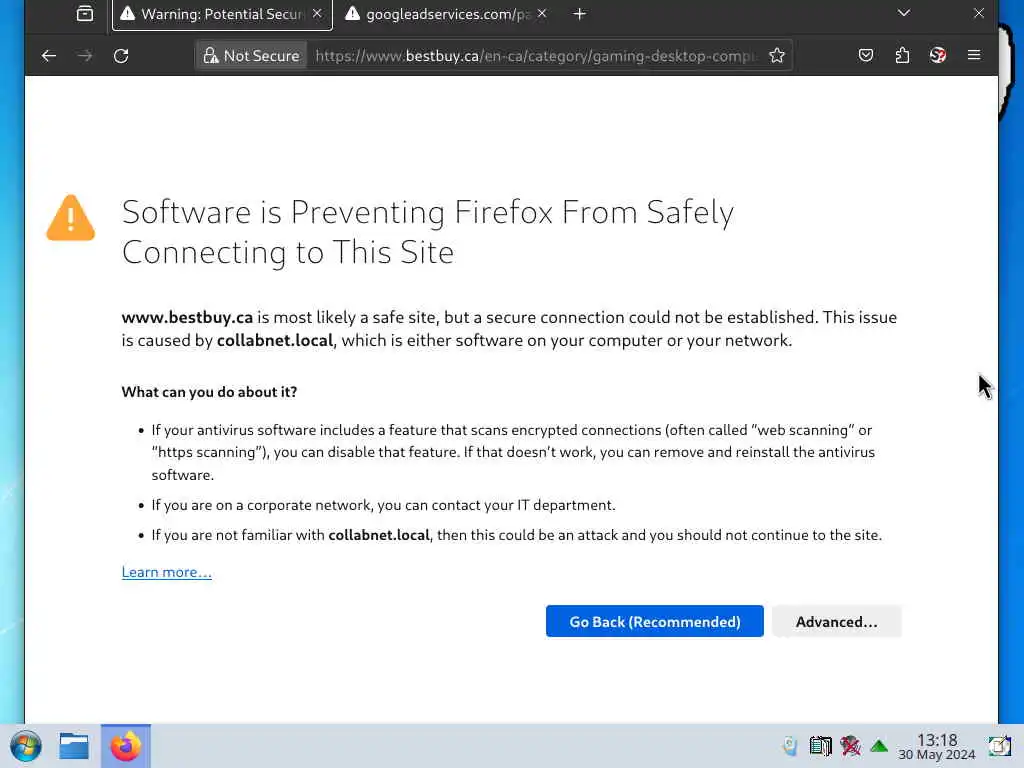Open the Extensions puzzle icon
This screenshot has height=768, width=1024.
tap(902, 56)
